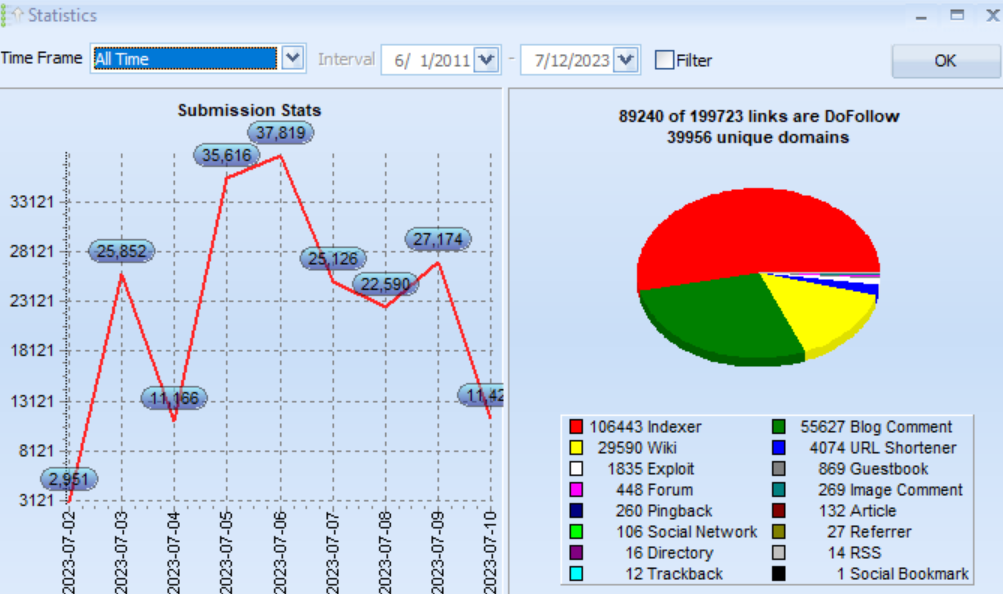Select the green Blog Comment legend swatch

coord(778,426)
